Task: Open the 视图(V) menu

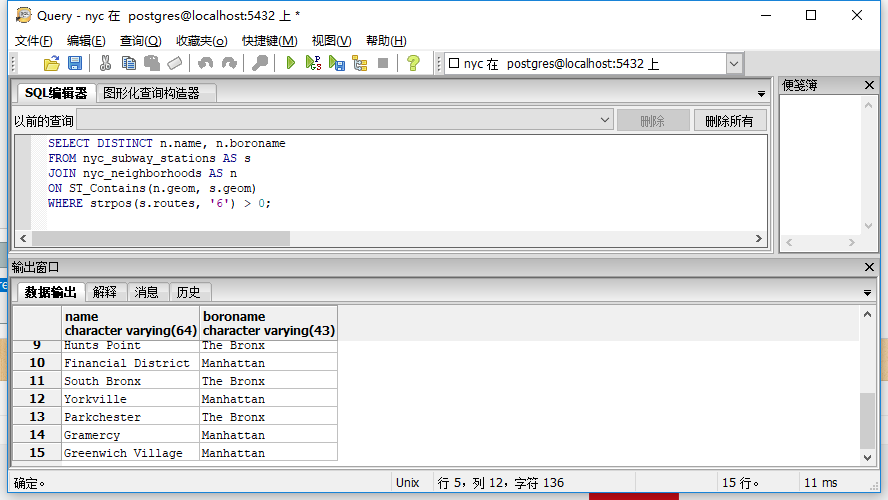Action: pos(331,41)
